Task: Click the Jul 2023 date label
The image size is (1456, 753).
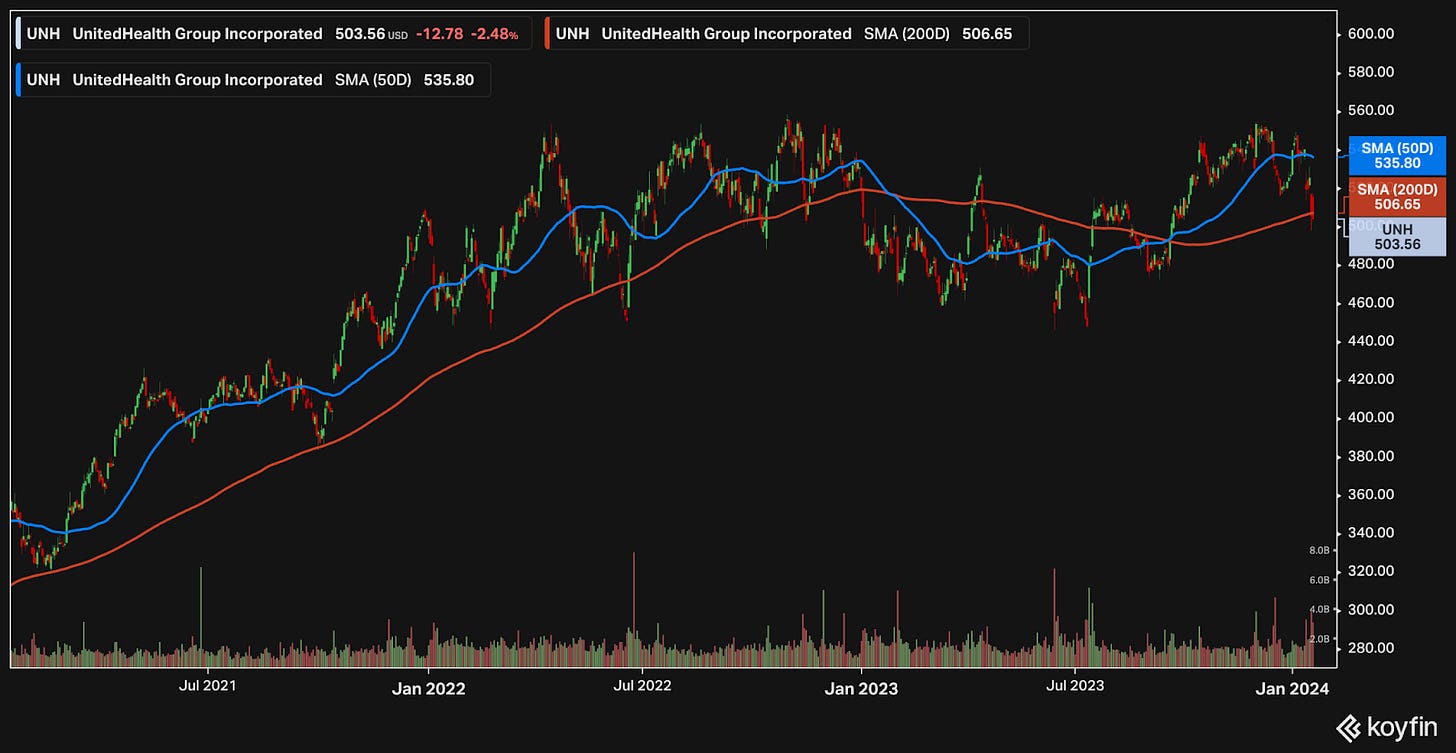Action: pos(1075,688)
